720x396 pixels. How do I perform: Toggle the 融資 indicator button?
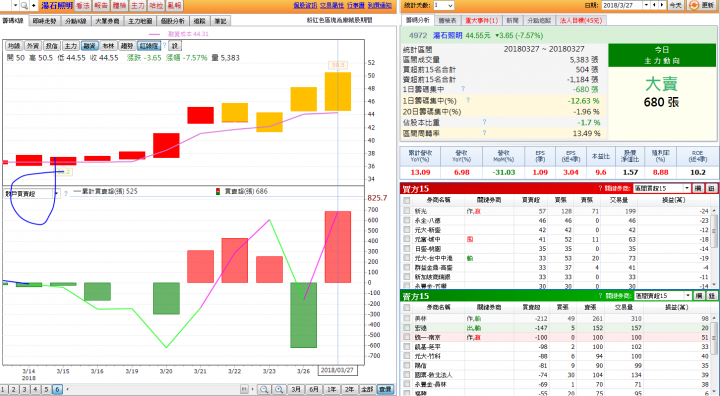(90, 46)
